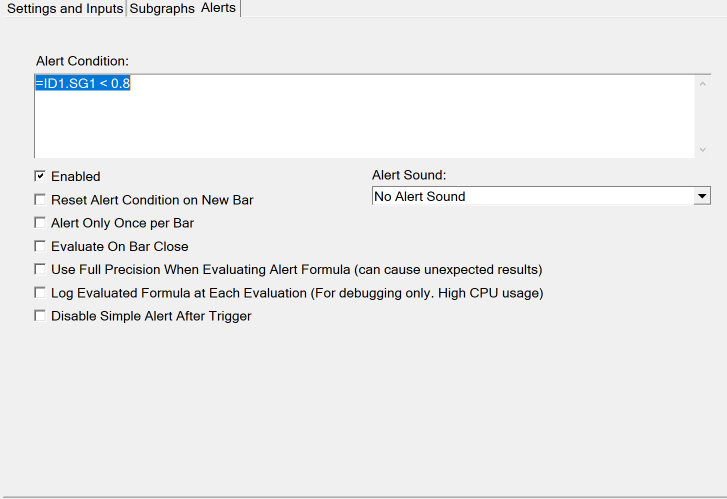Click the Alert Condition scrollbar down arrow
The height and width of the screenshot is (499, 727).
tap(702, 149)
